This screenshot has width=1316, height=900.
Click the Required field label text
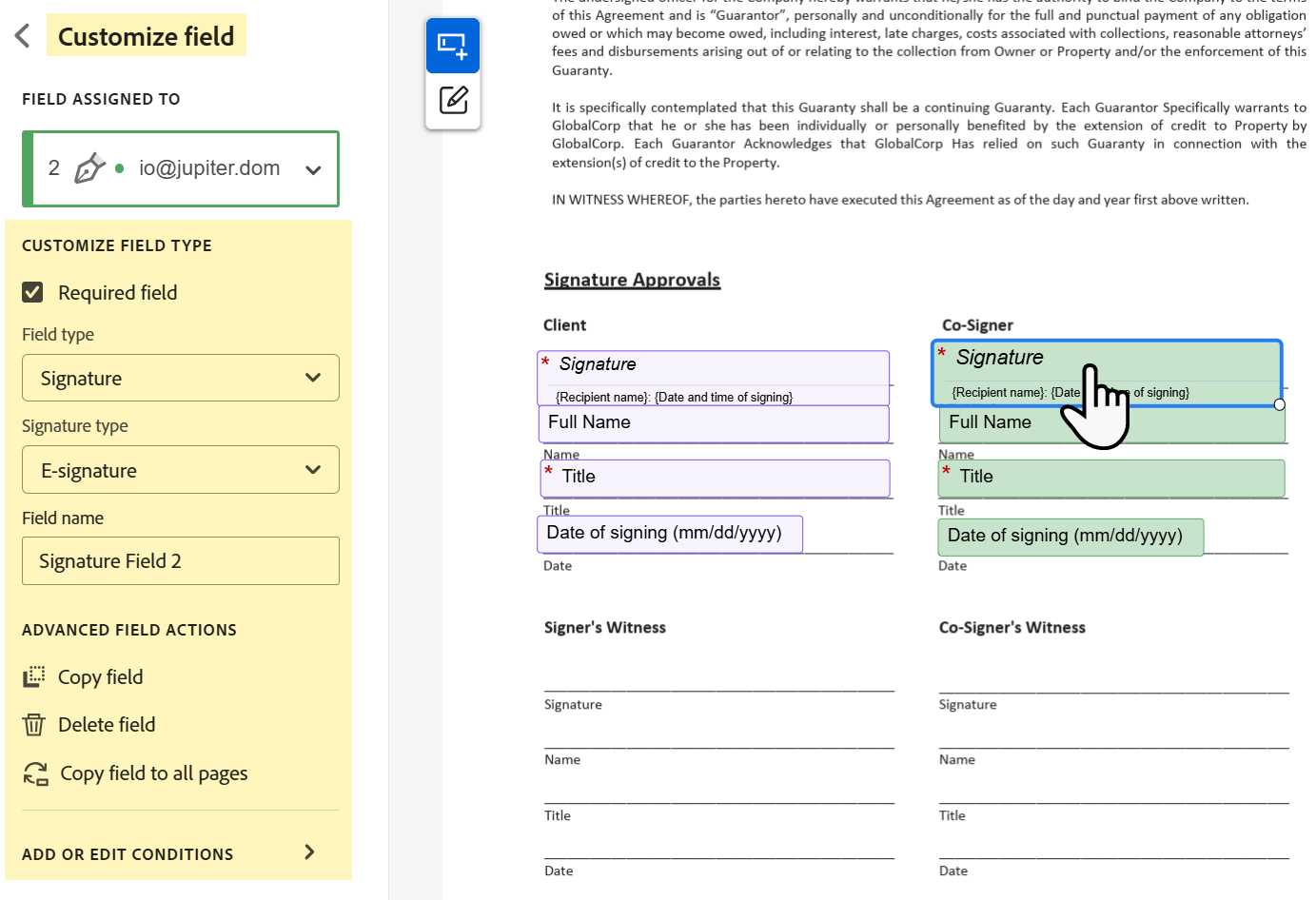[118, 293]
